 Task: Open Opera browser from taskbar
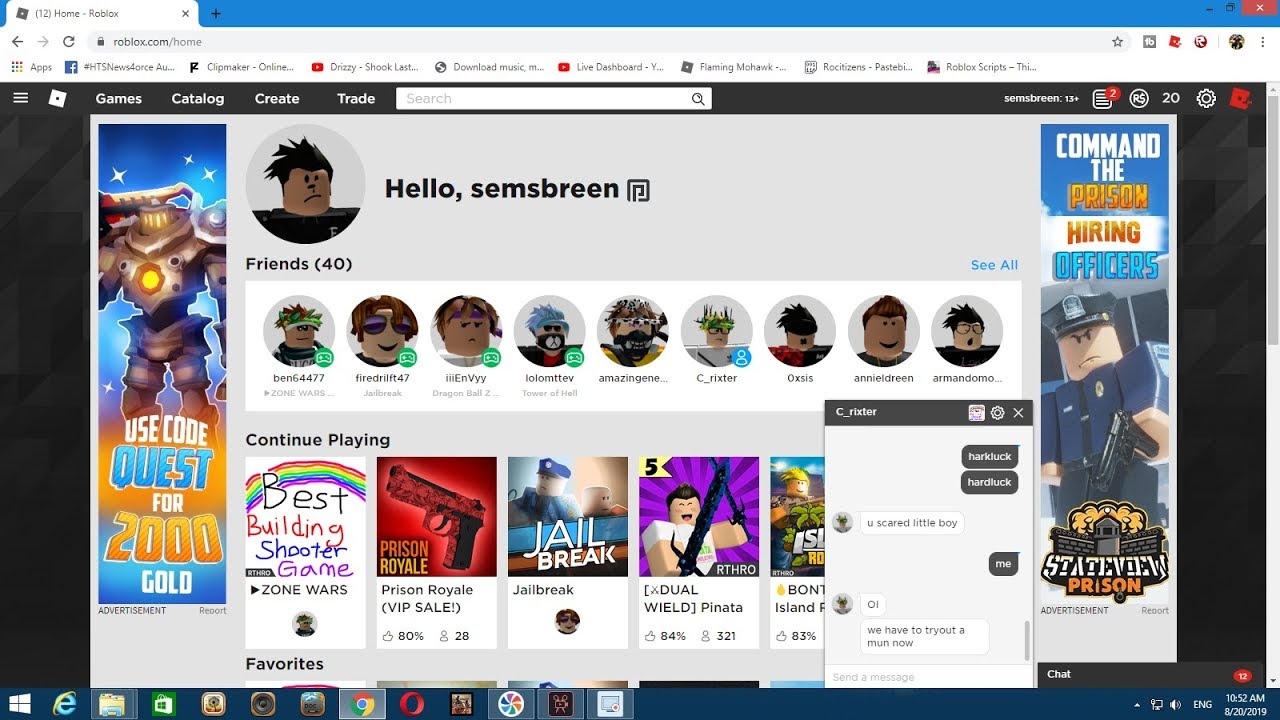click(411, 704)
